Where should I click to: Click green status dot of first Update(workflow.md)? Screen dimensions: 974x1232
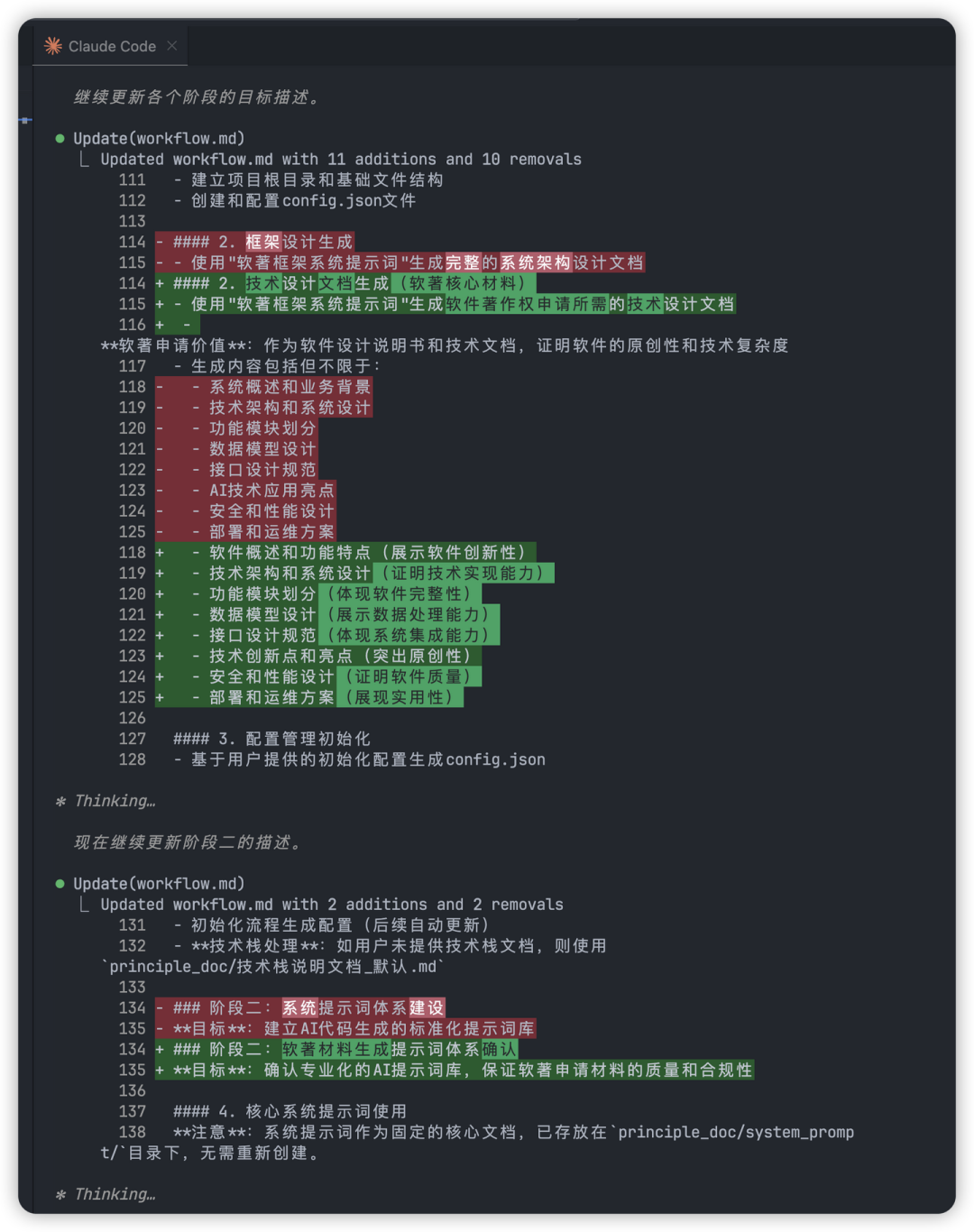60,138
